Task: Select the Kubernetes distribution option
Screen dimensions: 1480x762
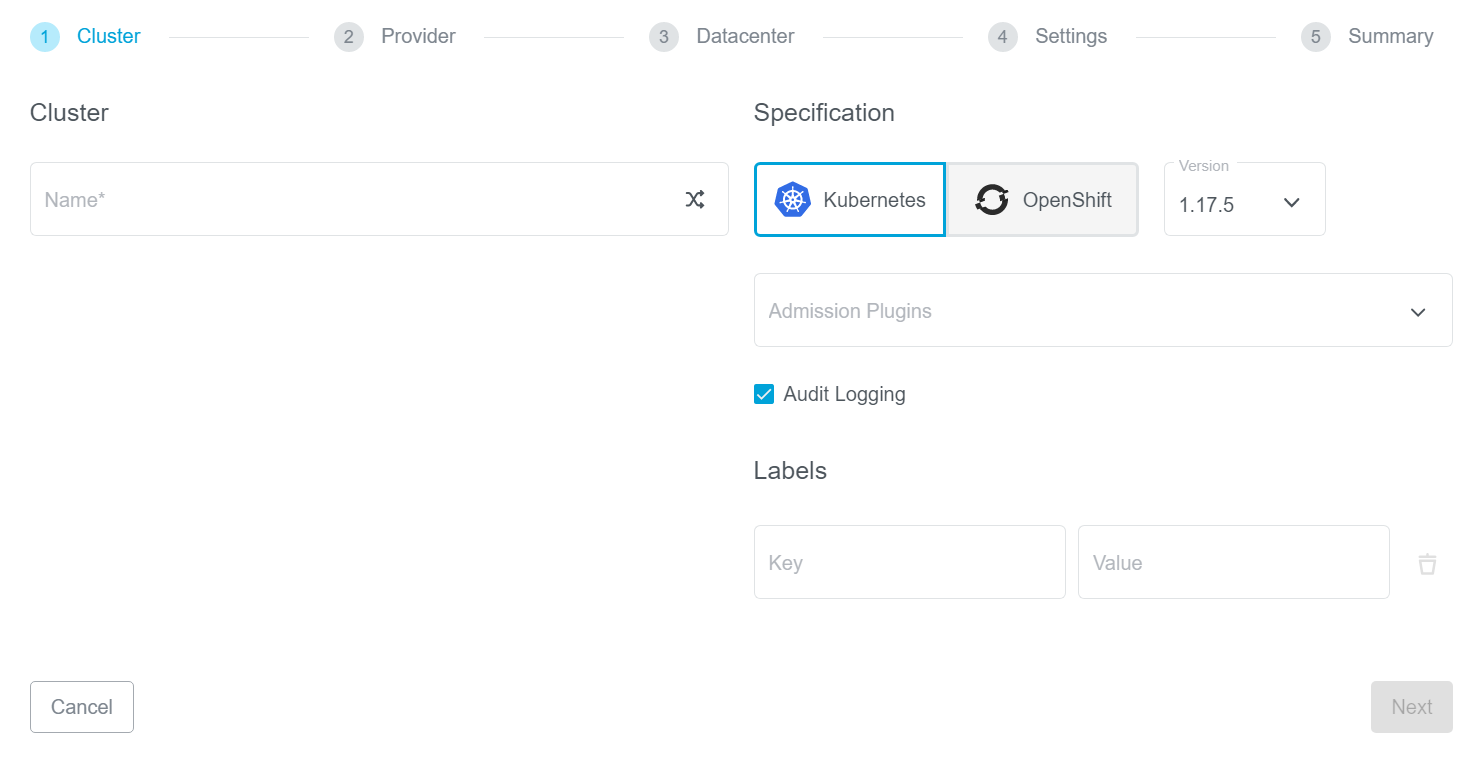Action: (x=849, y=199)
